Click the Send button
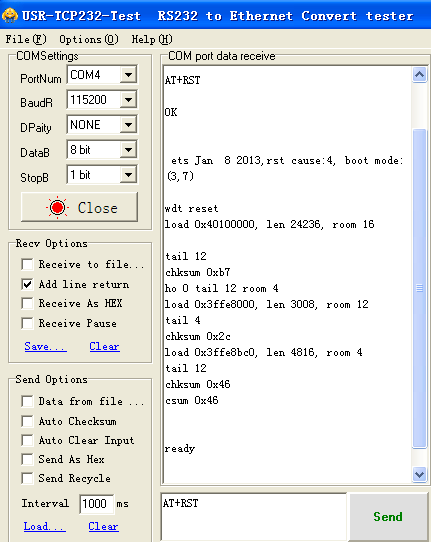 click(x=388, y=516)
